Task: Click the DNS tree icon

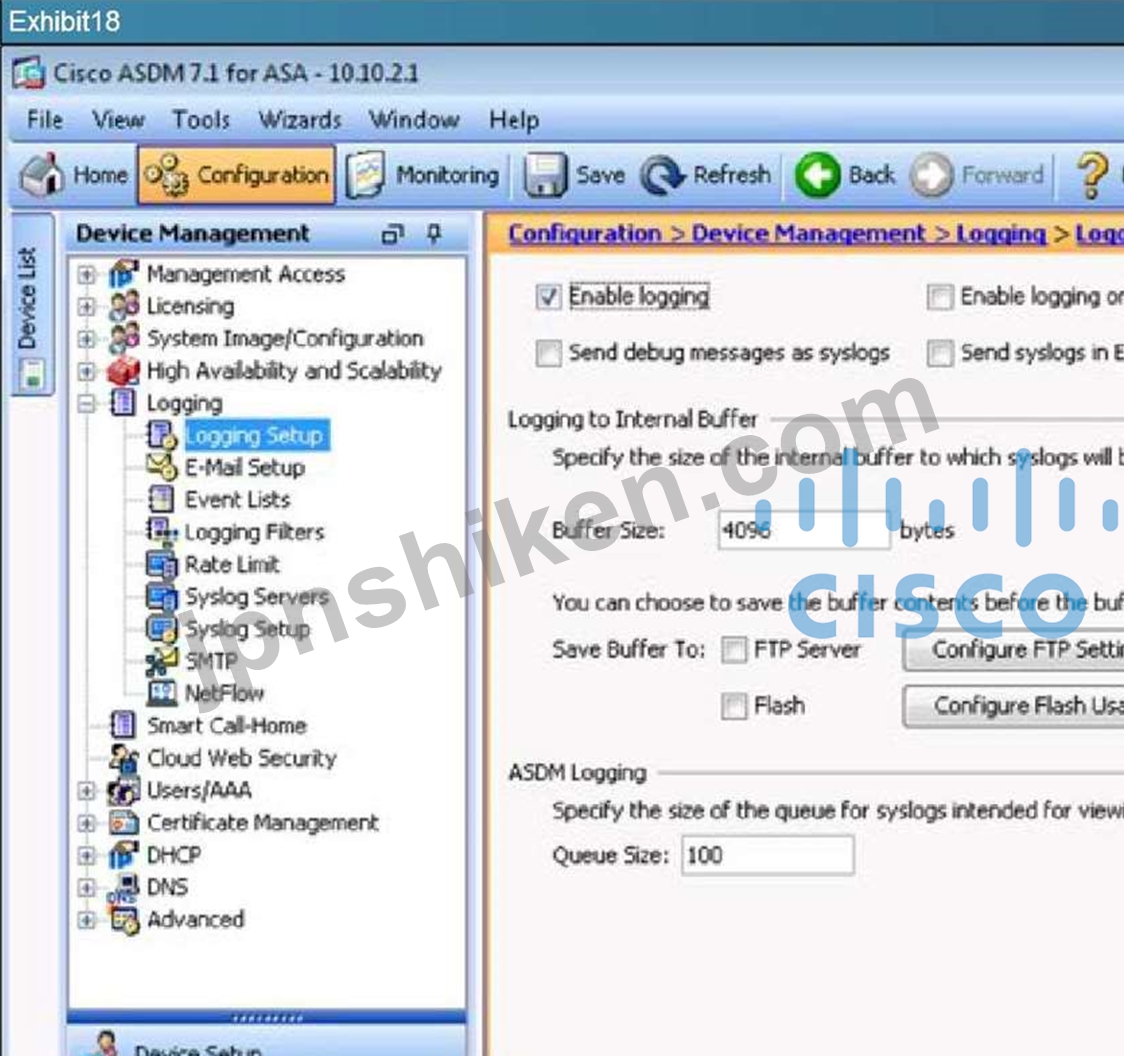Action: 123,887
